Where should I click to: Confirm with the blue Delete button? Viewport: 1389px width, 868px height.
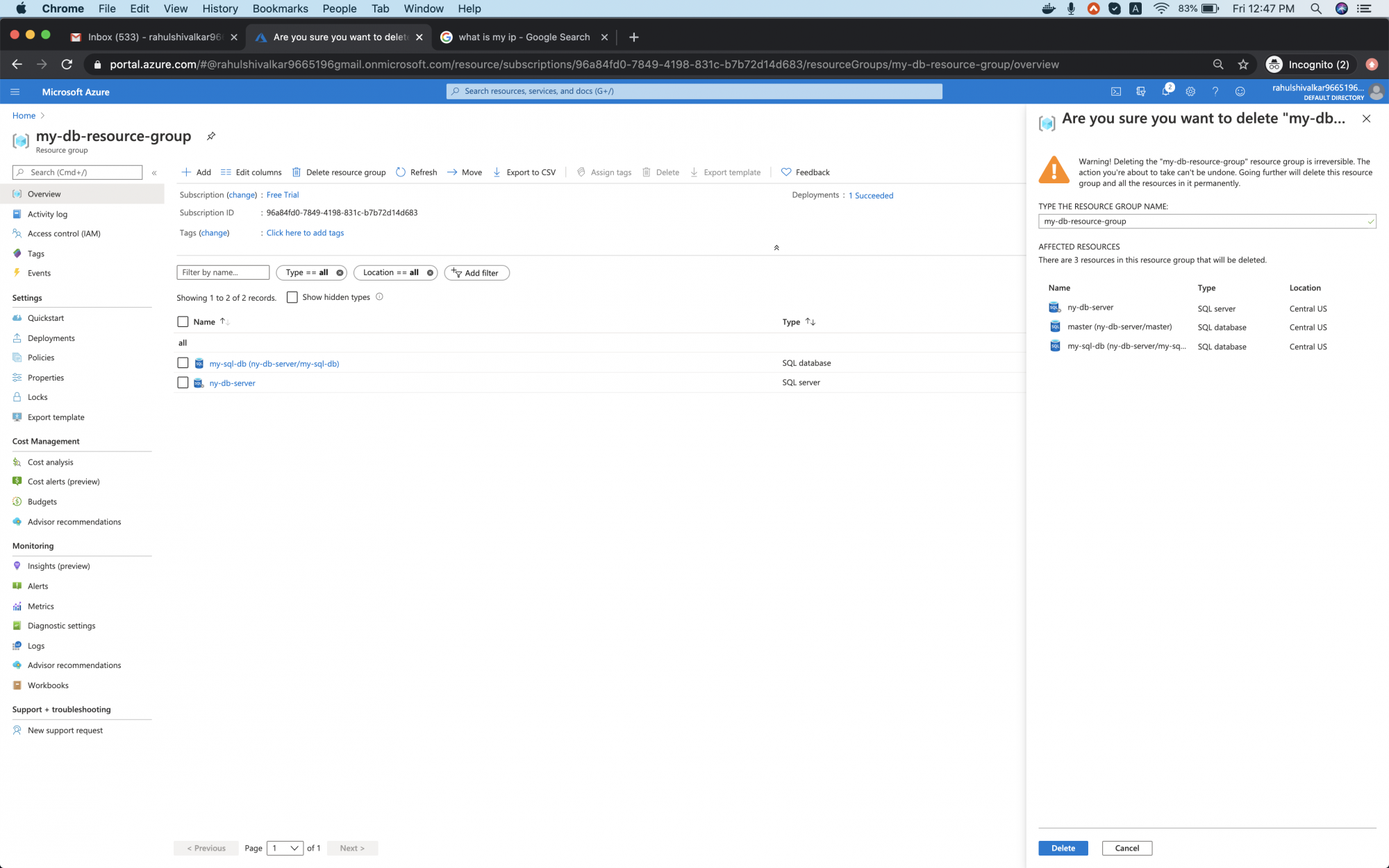pyautogui.click(x=1063, y=848)
